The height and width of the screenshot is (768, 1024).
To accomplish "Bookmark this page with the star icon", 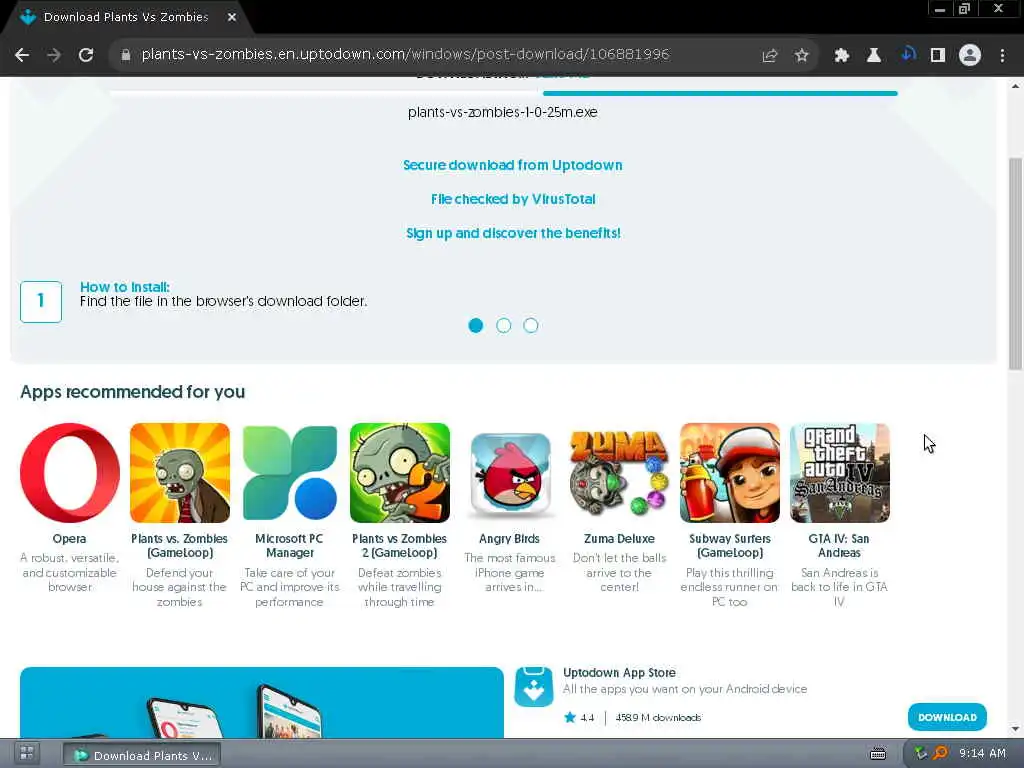I will (801, 56).
